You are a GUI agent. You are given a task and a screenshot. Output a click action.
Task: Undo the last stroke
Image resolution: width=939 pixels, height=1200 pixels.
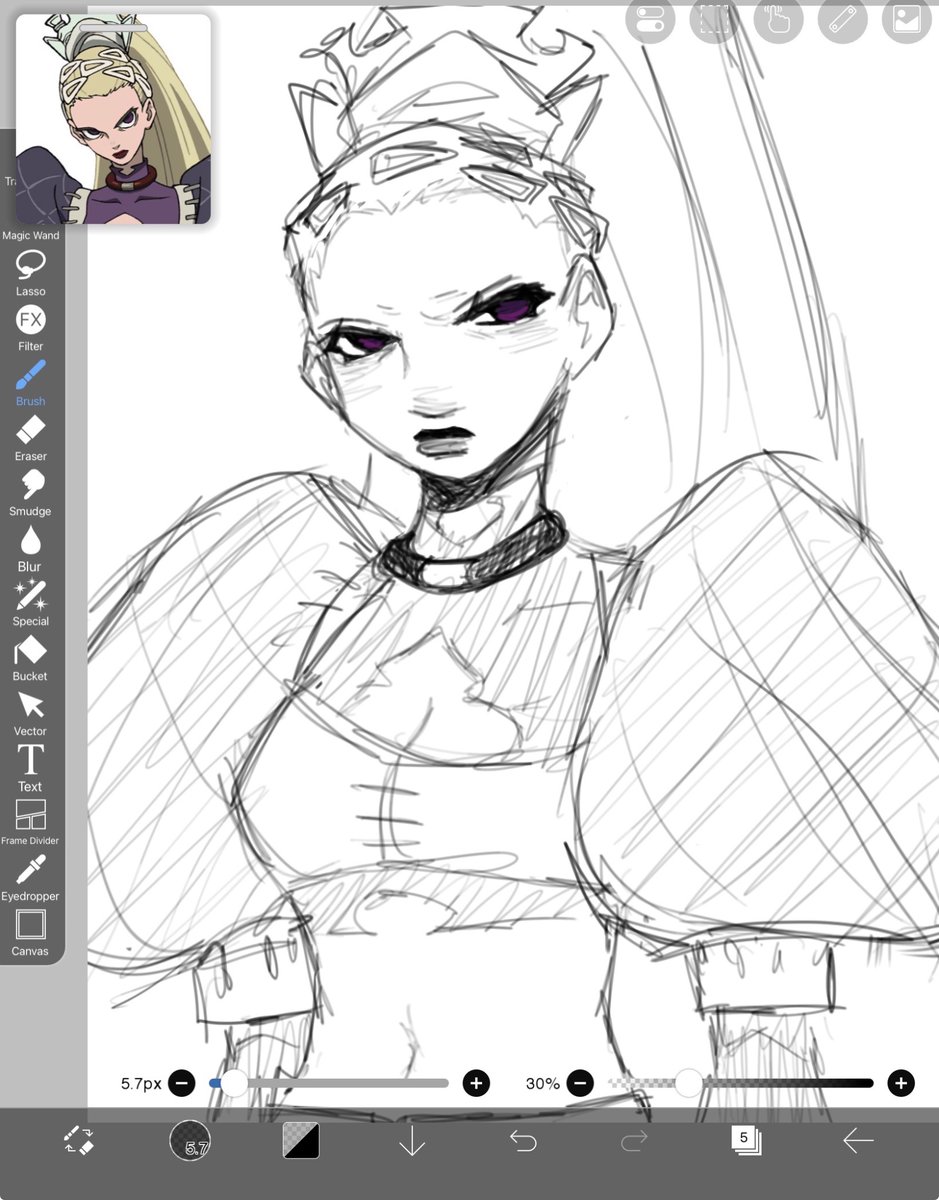click(x=523, y=1140)
